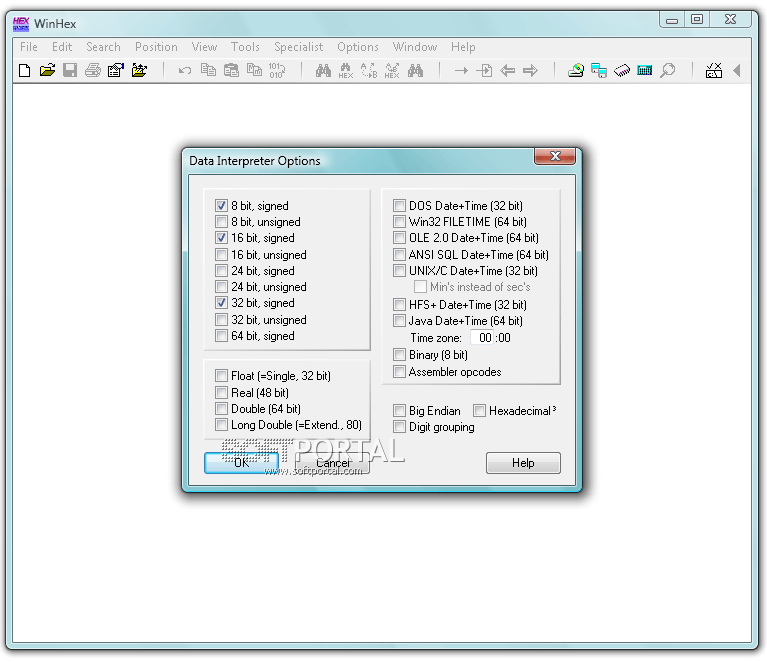Click the Open Folder icon with arrow
Image resolution: width=767 pixels, height=662 pixels.
139,70
